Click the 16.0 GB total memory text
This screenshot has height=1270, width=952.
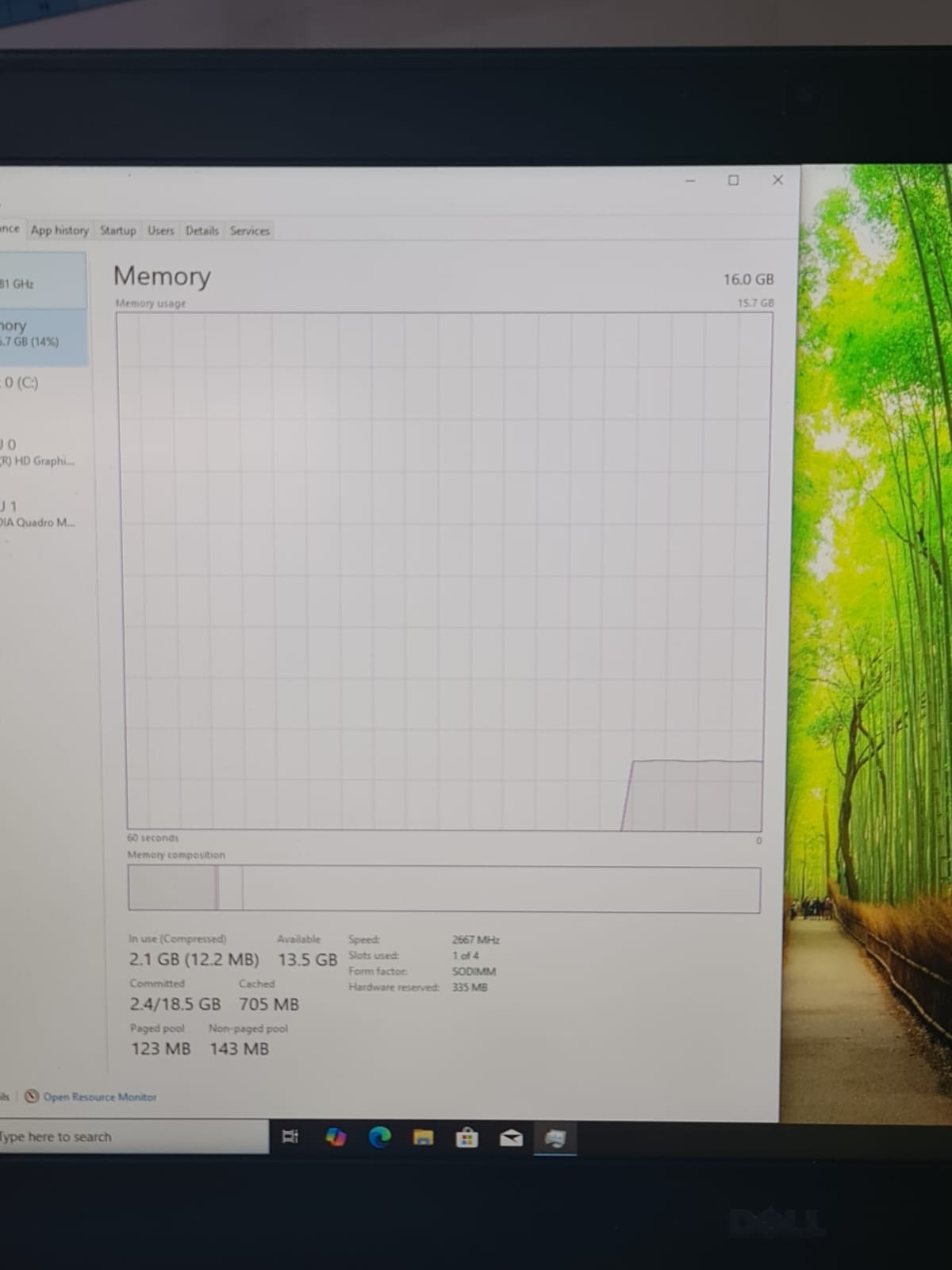pyautogui.click(x=748, y=279)
